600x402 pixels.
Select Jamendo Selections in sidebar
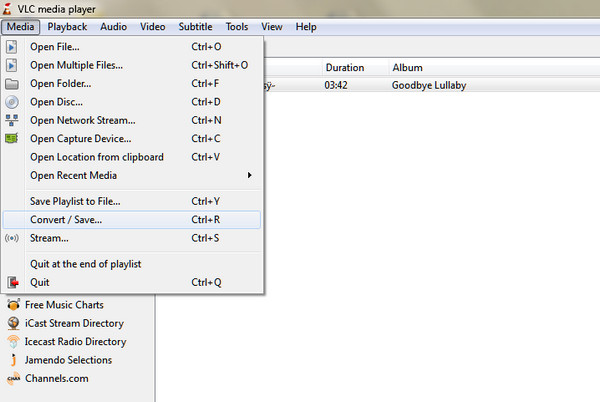click(x=68, y=360)
